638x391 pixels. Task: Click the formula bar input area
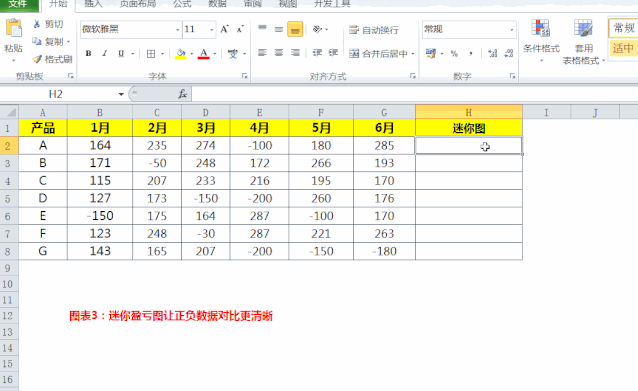(415, 94)
